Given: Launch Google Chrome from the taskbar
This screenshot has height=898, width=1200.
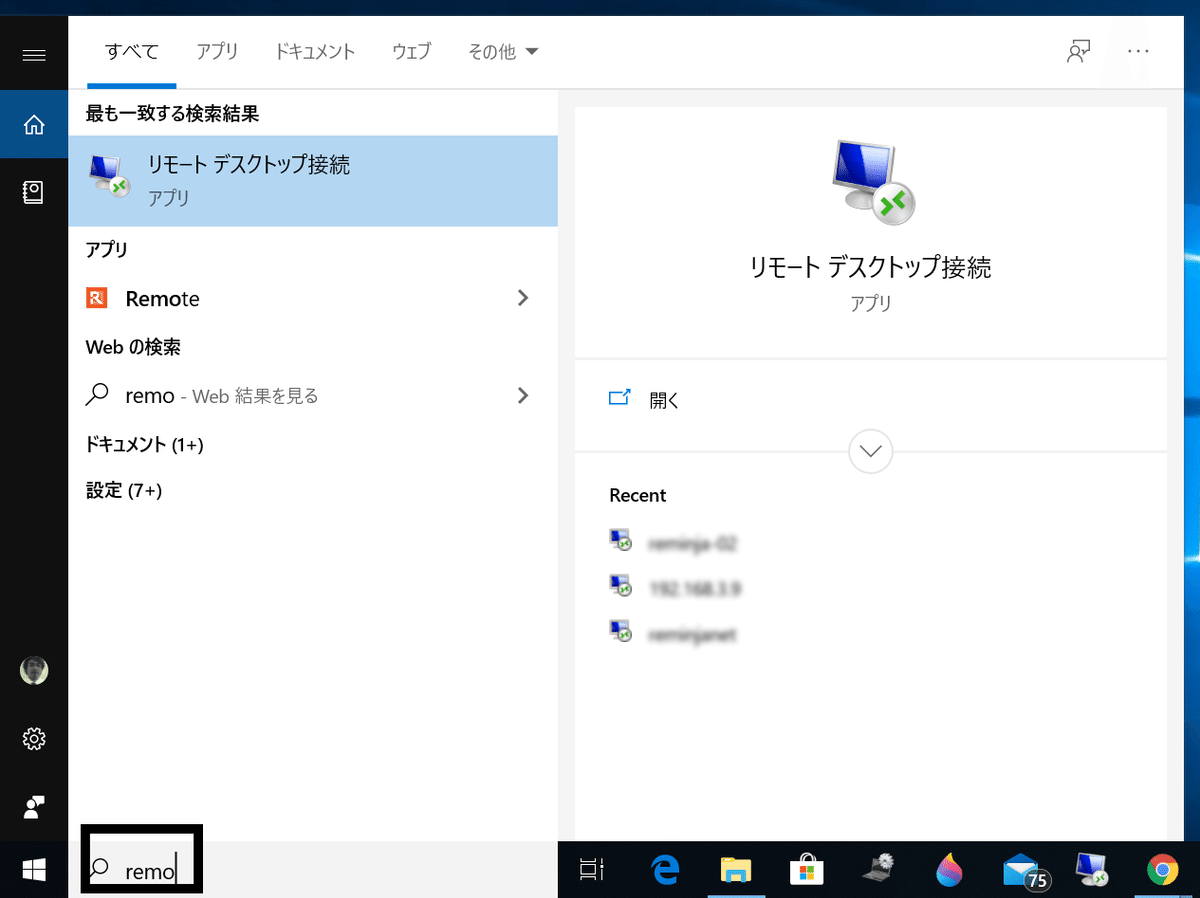Looking at the screenshot, I should [1161, 870].
